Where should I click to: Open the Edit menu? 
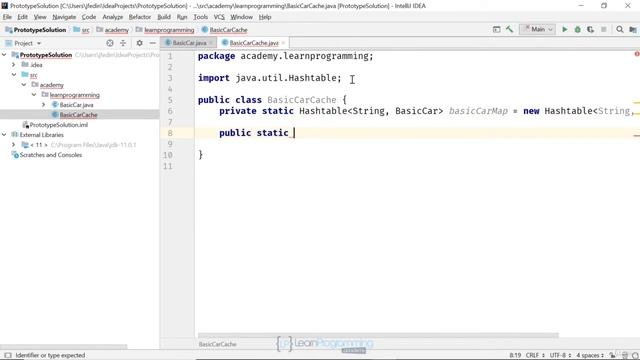pos(22,17)
